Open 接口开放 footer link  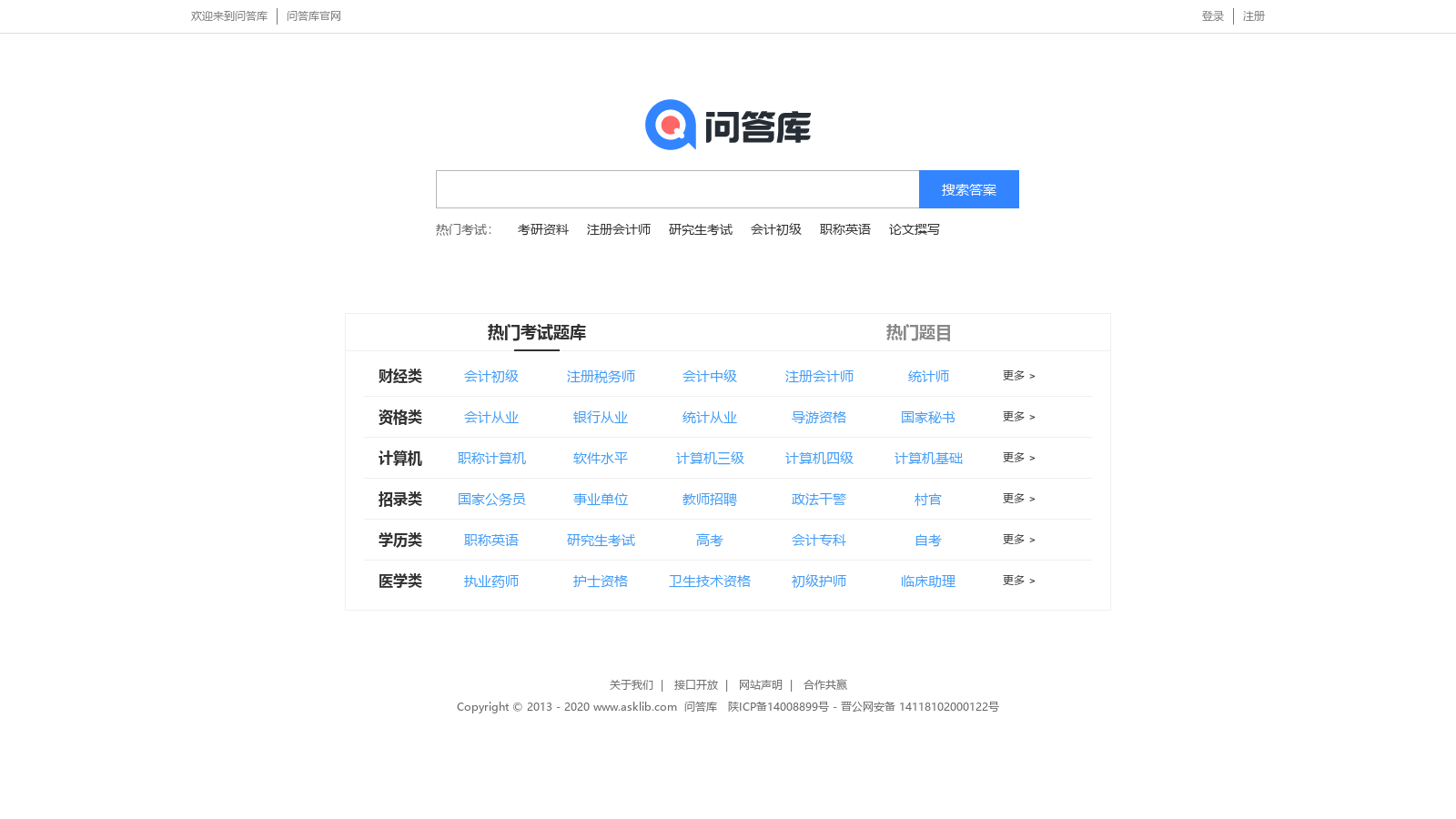[696, 685]
